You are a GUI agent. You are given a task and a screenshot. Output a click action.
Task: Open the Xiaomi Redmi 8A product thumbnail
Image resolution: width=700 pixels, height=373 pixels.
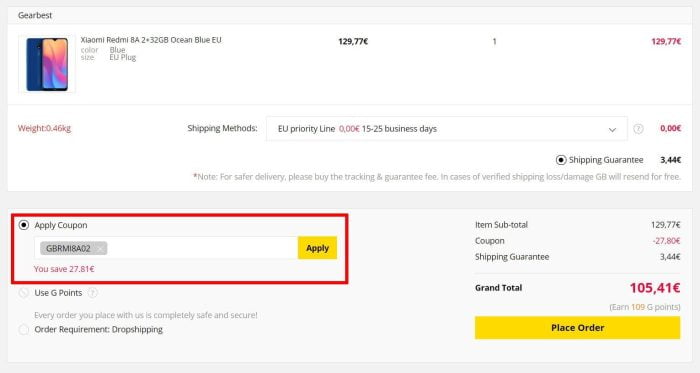[47, 64]
